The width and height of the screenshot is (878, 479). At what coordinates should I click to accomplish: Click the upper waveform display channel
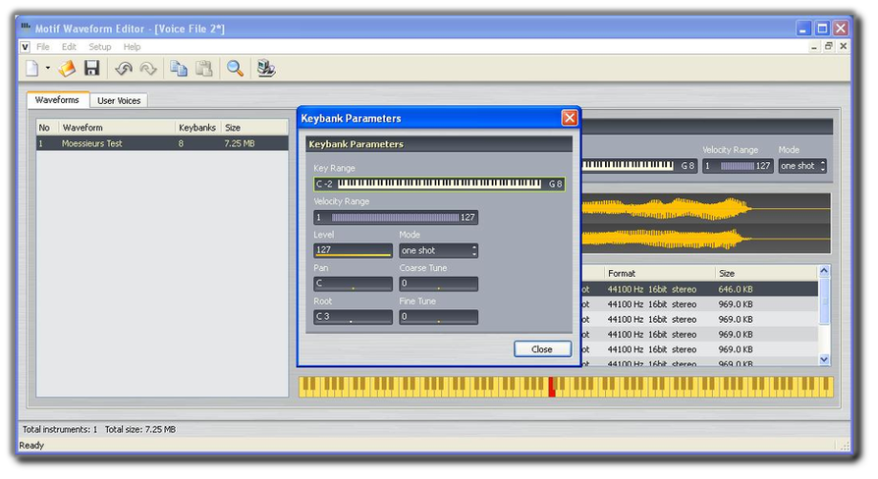pyautogui.click(x=706, y=209)
